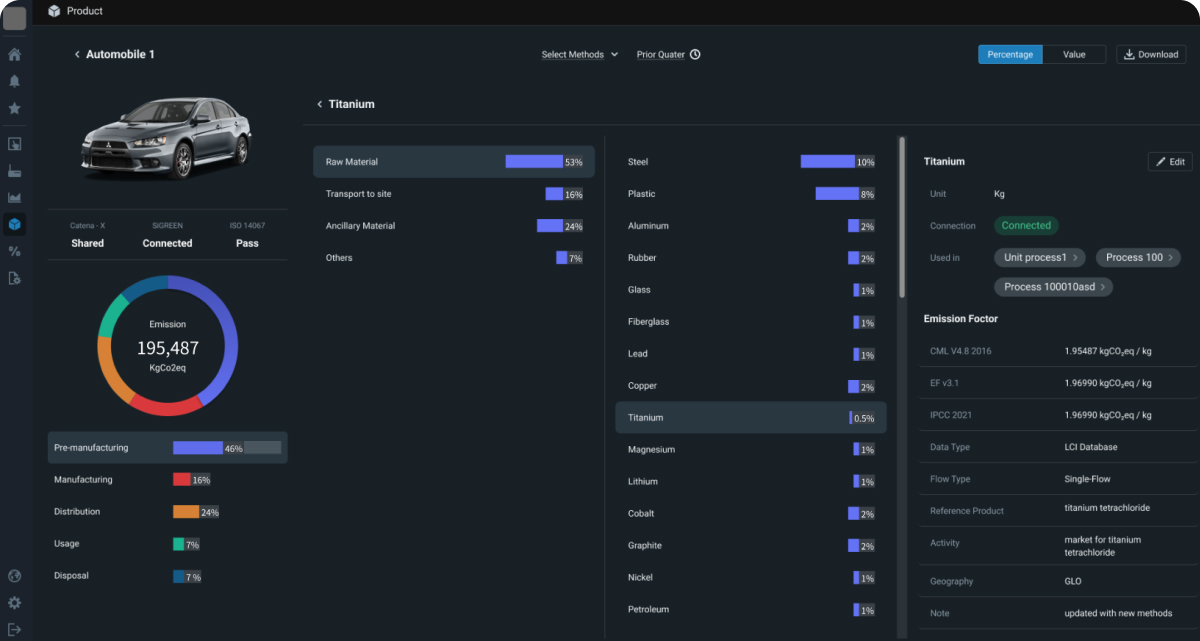Select the Usage stage row
Image resolution: width=1200 pixels, height=641 pixels.
167,544
